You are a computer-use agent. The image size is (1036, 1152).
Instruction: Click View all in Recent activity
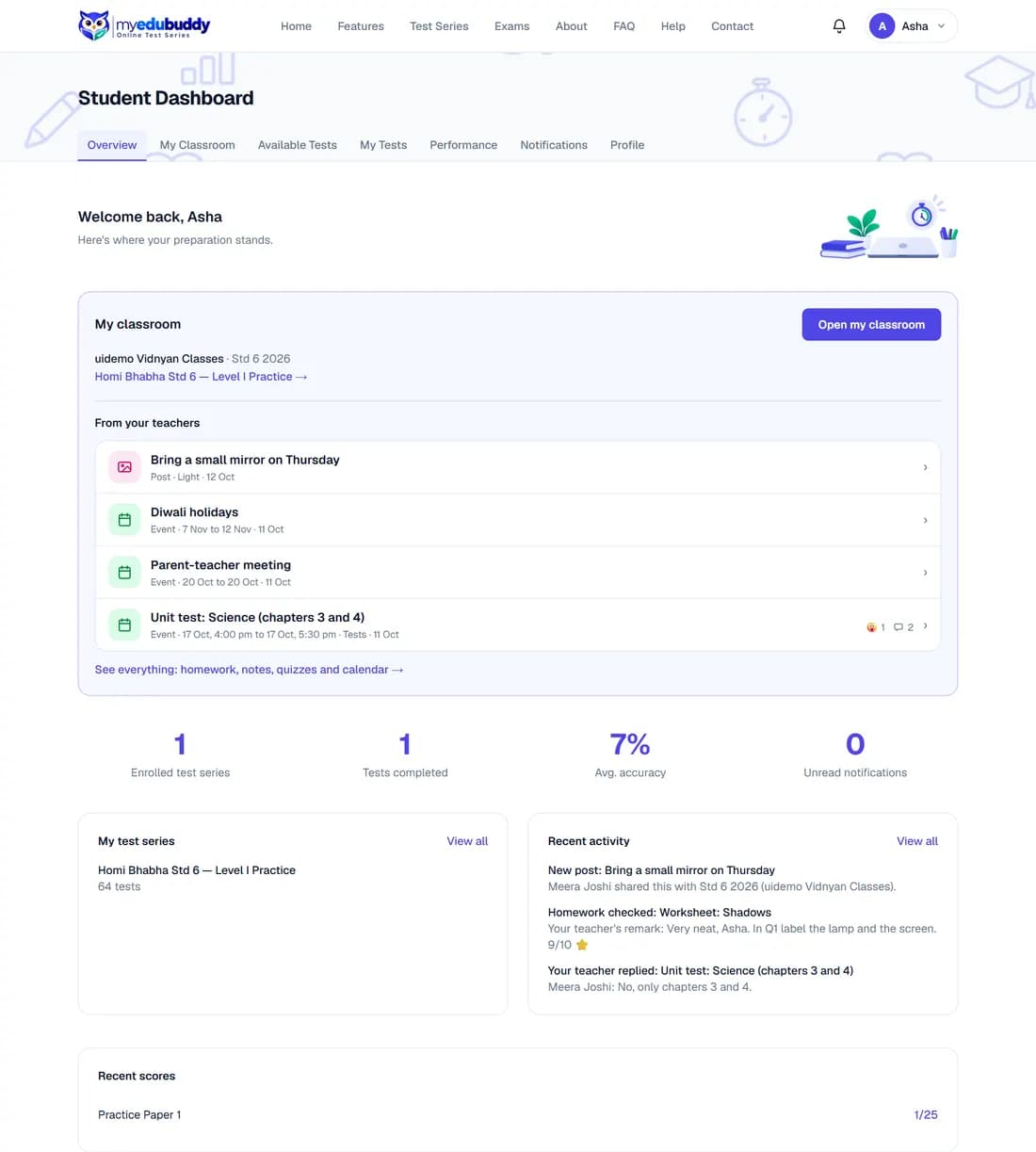click(917, 841)
